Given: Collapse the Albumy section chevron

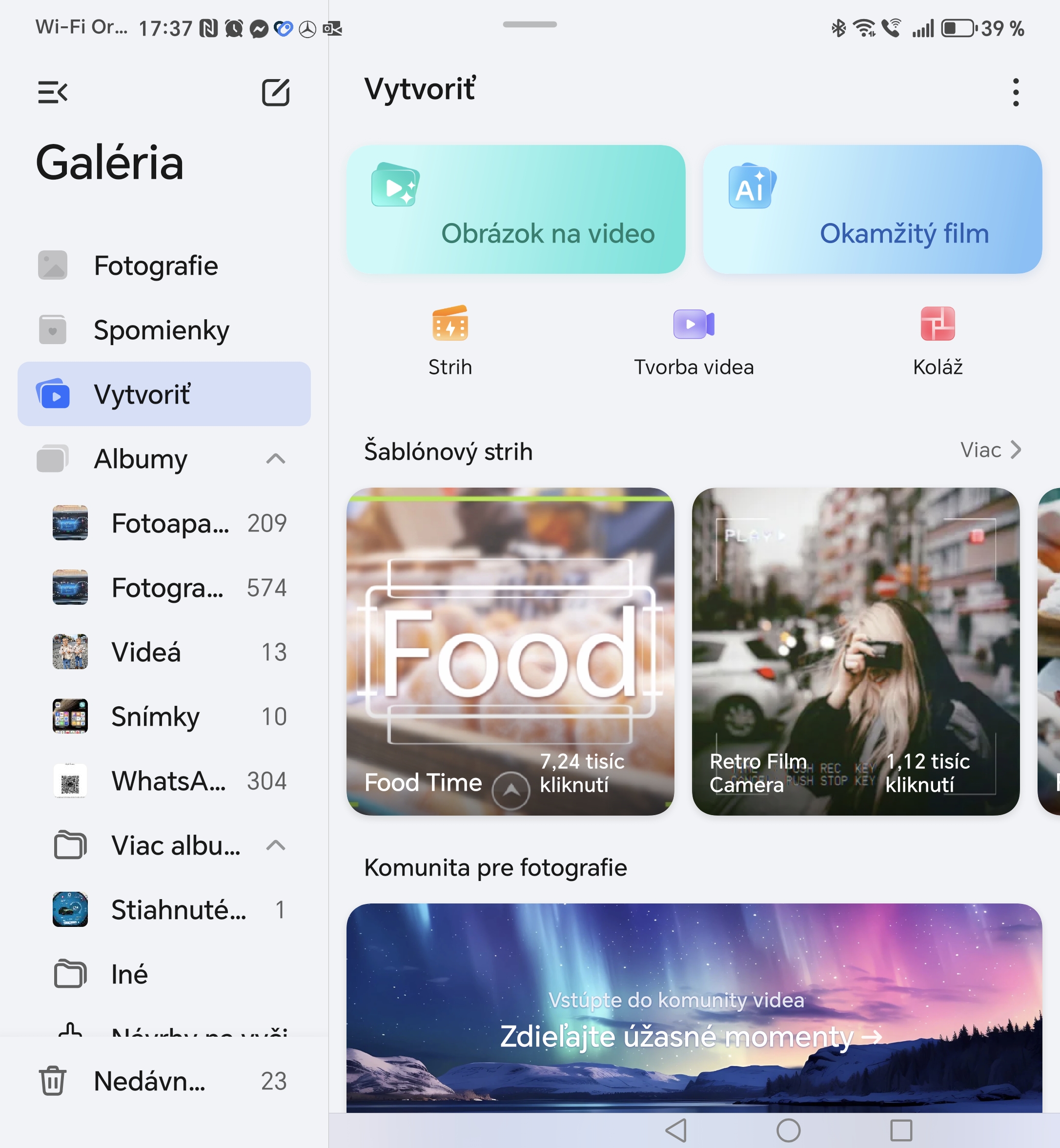Looking at the screenshot, I should pyautogui.click(x=275, y=458).
